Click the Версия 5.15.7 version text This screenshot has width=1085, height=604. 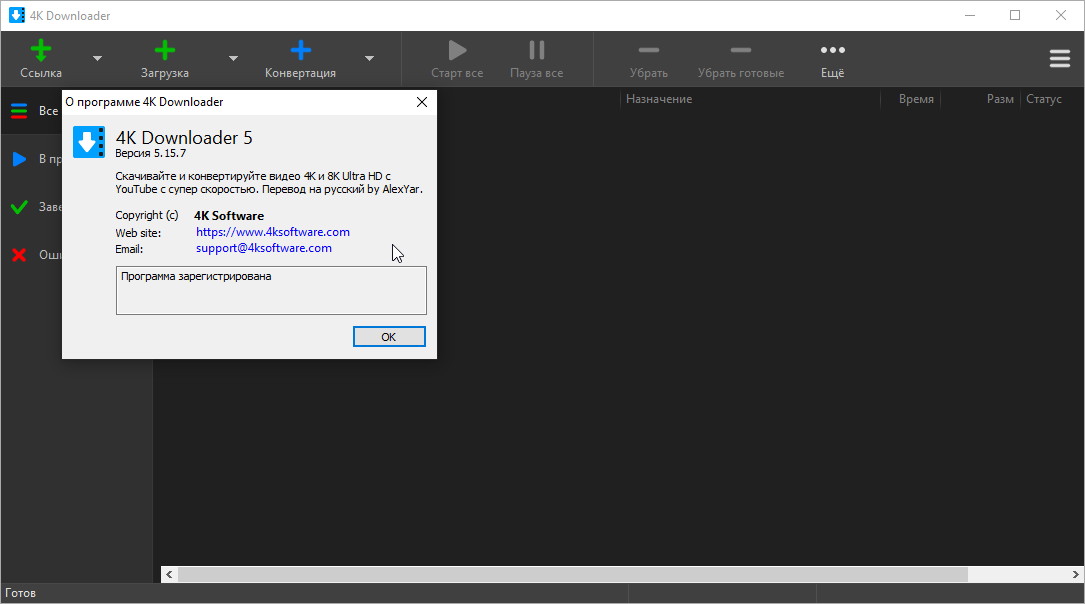click(150, 153)
